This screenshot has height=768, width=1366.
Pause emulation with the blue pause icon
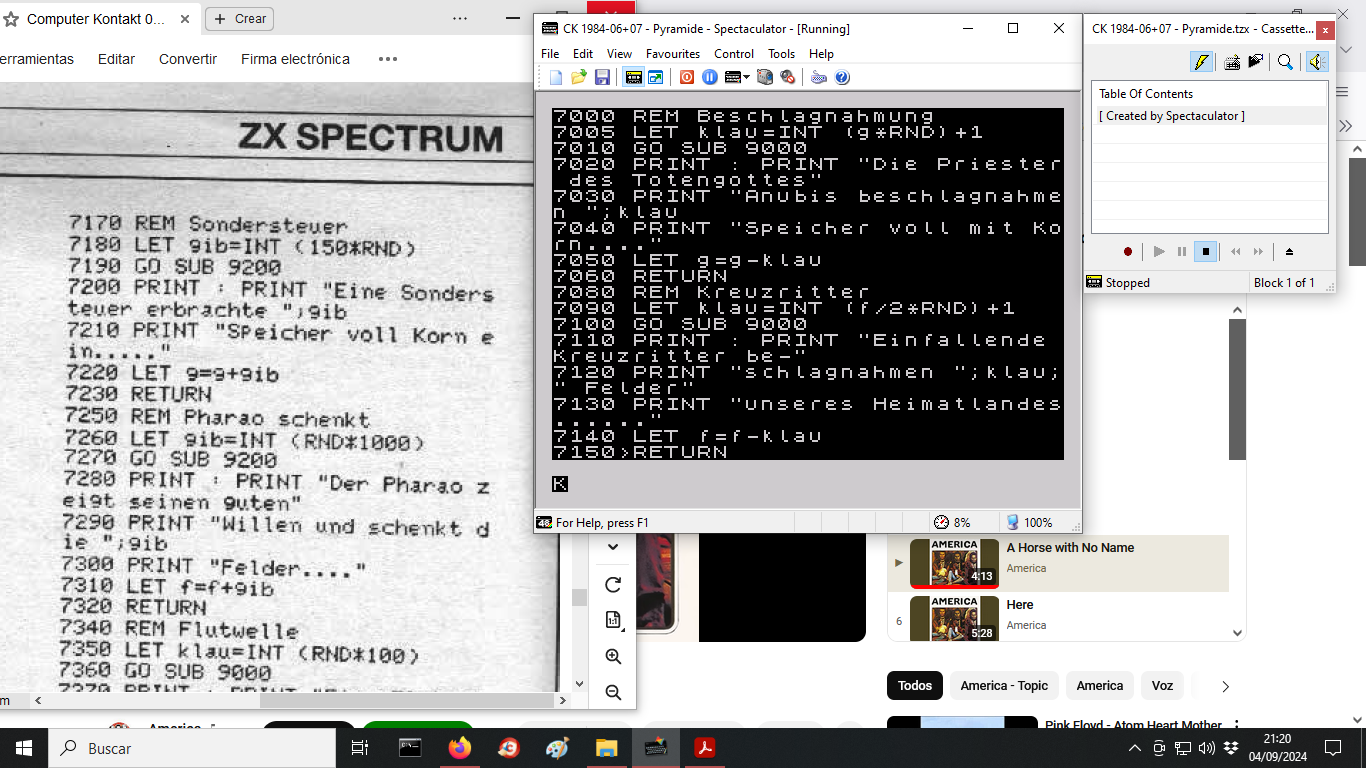pyautogui.click(x=710, y=77)
